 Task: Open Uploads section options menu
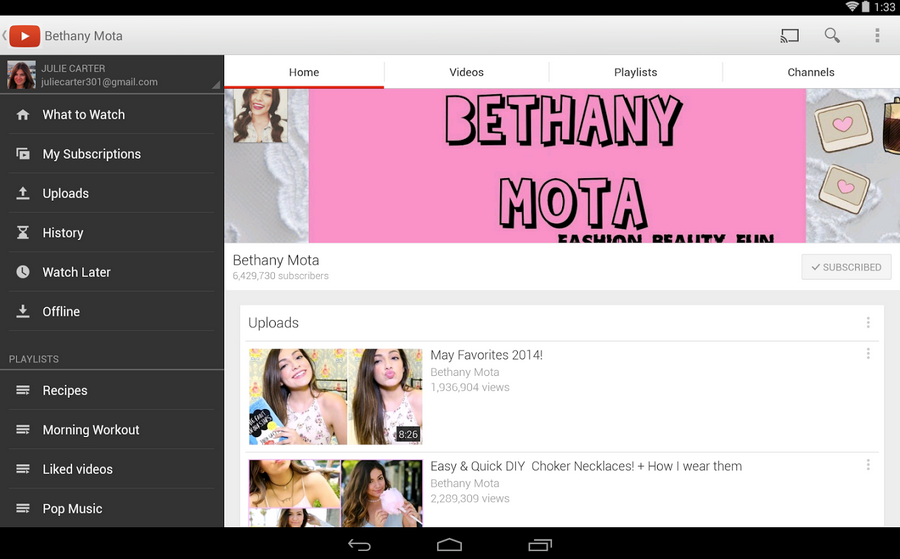pyautogui.click(x=868, y=323)
